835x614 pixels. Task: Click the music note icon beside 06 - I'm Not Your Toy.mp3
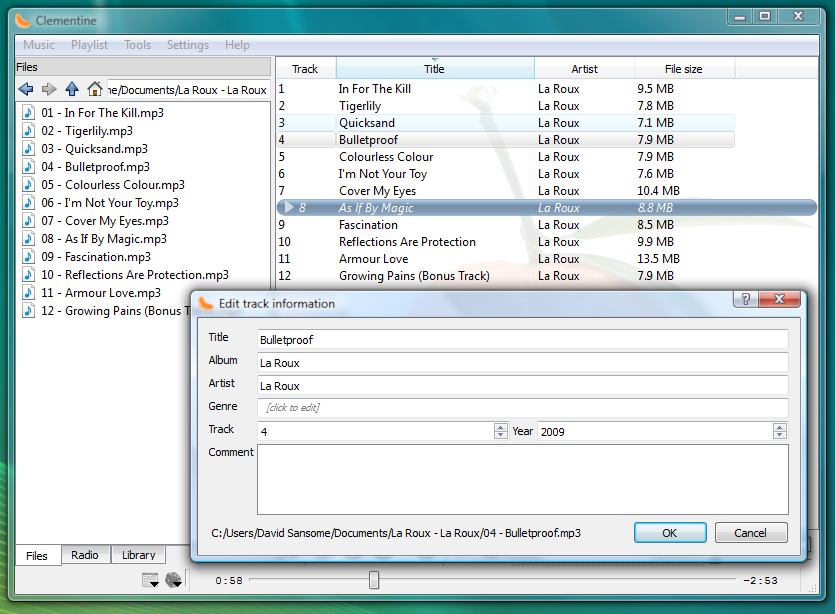pyautogui.click(x=29, y=203)
